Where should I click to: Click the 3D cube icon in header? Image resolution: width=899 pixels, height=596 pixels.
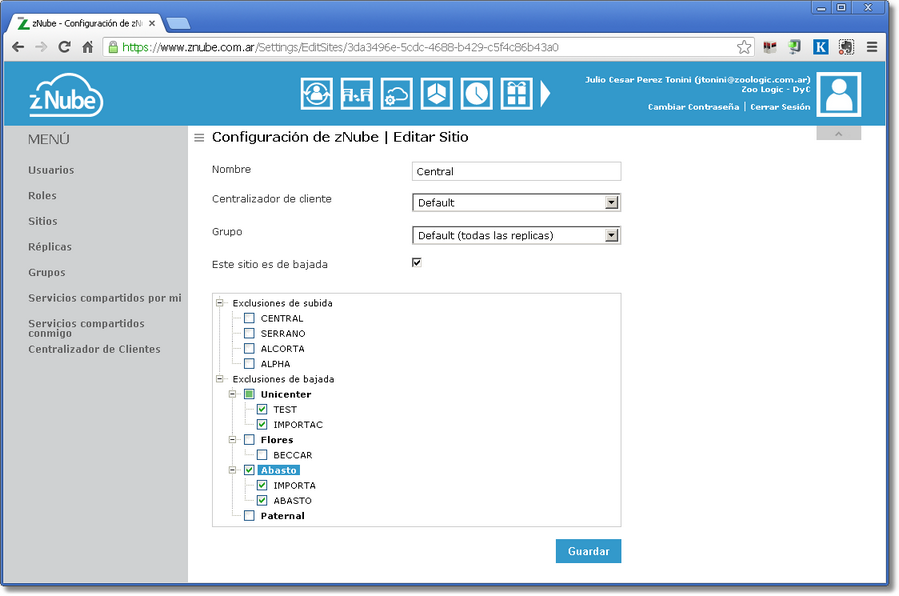click(x=436, y=94)
